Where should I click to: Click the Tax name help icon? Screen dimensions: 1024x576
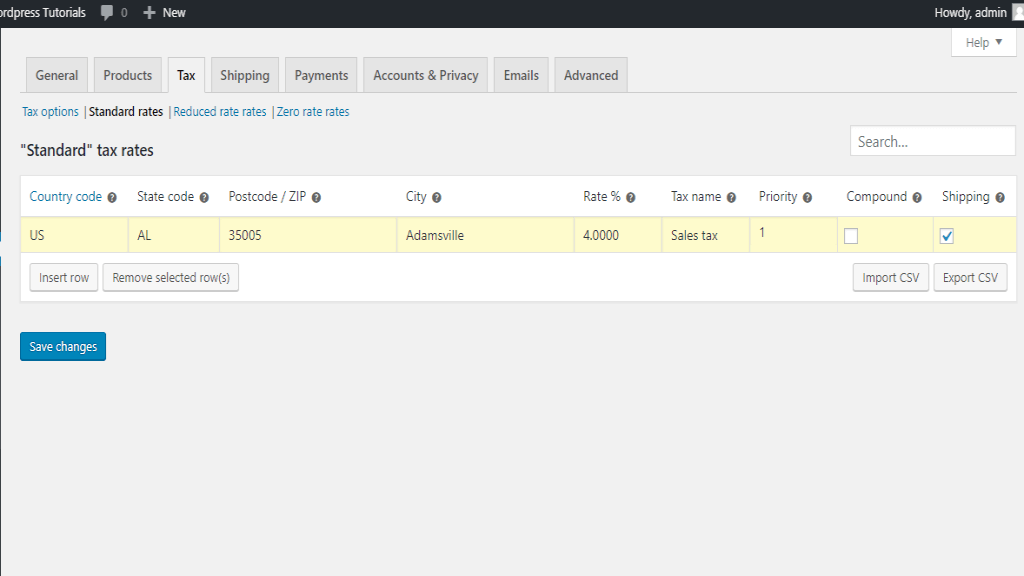coord(731,198)
